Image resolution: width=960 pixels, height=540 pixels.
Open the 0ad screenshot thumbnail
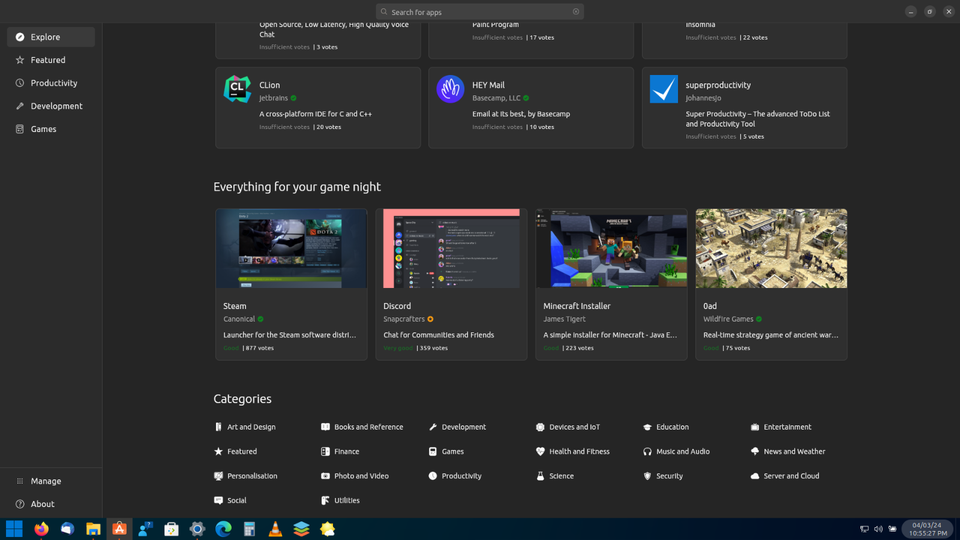tap(771, 249)
